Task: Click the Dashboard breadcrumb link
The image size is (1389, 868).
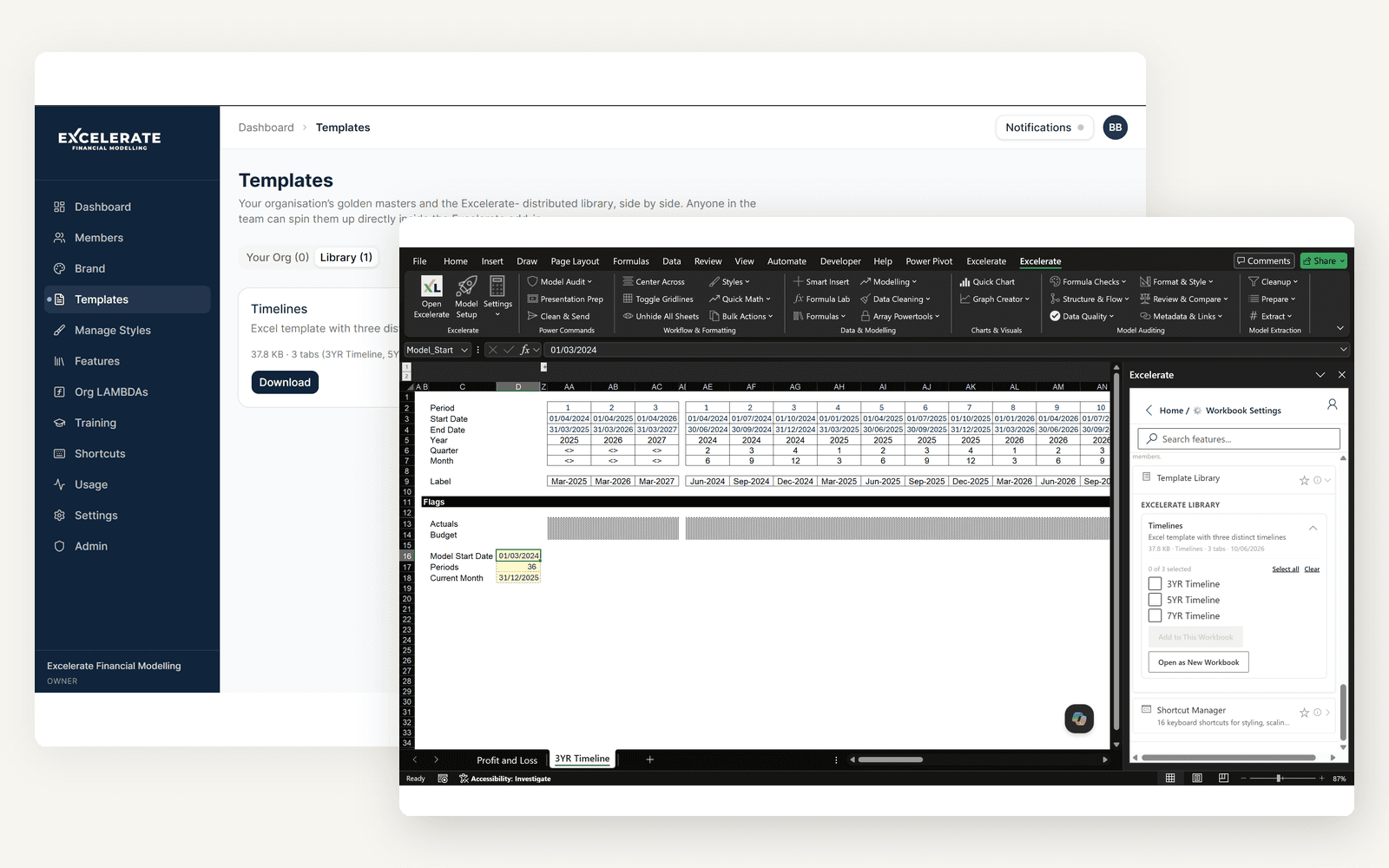Action: tap(267, 128)
